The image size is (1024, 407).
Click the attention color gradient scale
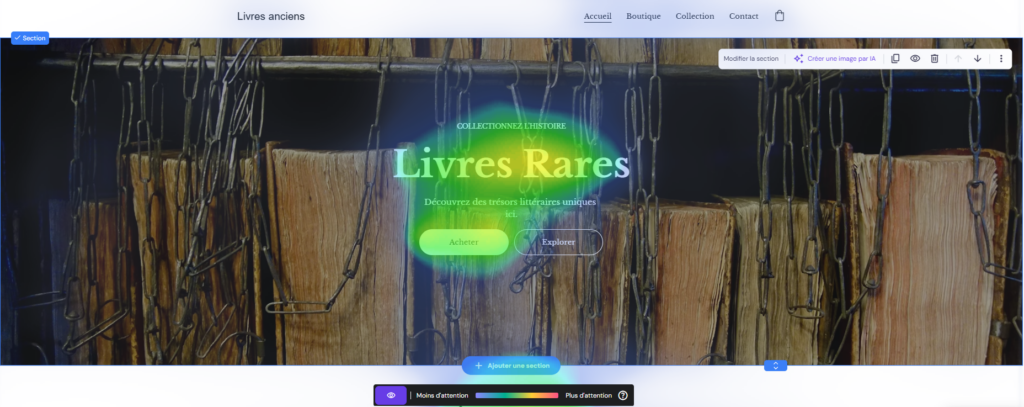point(517,395)
